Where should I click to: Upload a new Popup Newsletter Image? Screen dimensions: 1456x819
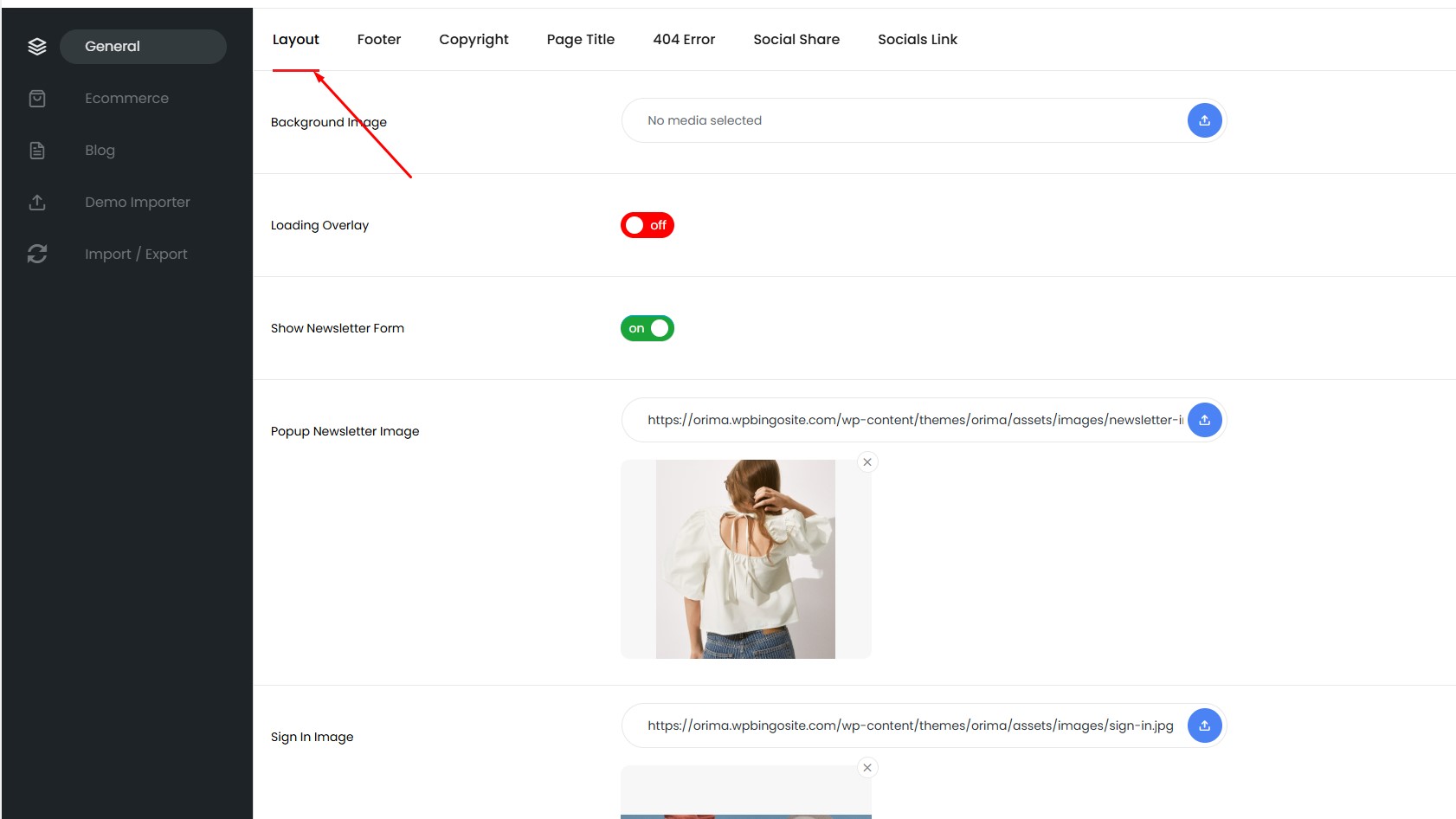(x=1204, y=420)
